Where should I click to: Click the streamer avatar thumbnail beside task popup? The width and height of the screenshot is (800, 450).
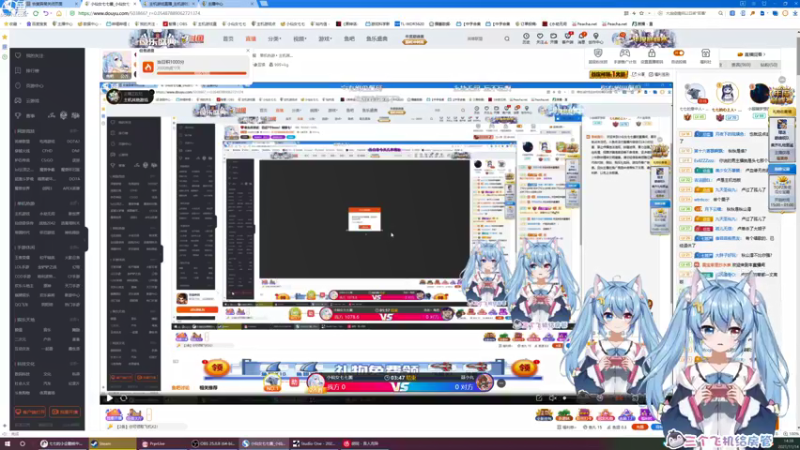(x=117, y=65)
